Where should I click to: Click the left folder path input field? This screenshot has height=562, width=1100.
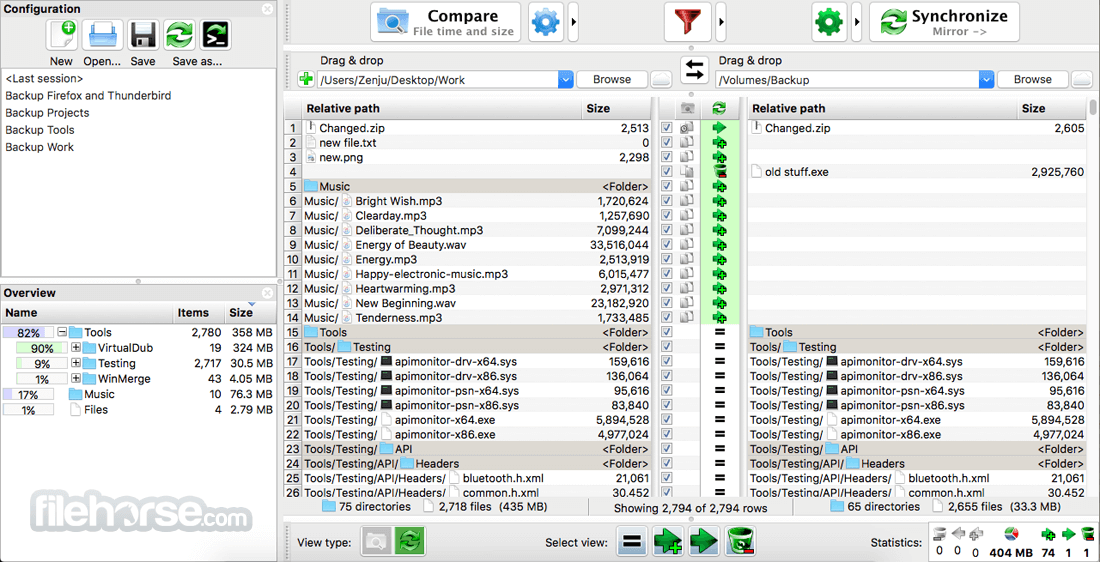[438, 80]
